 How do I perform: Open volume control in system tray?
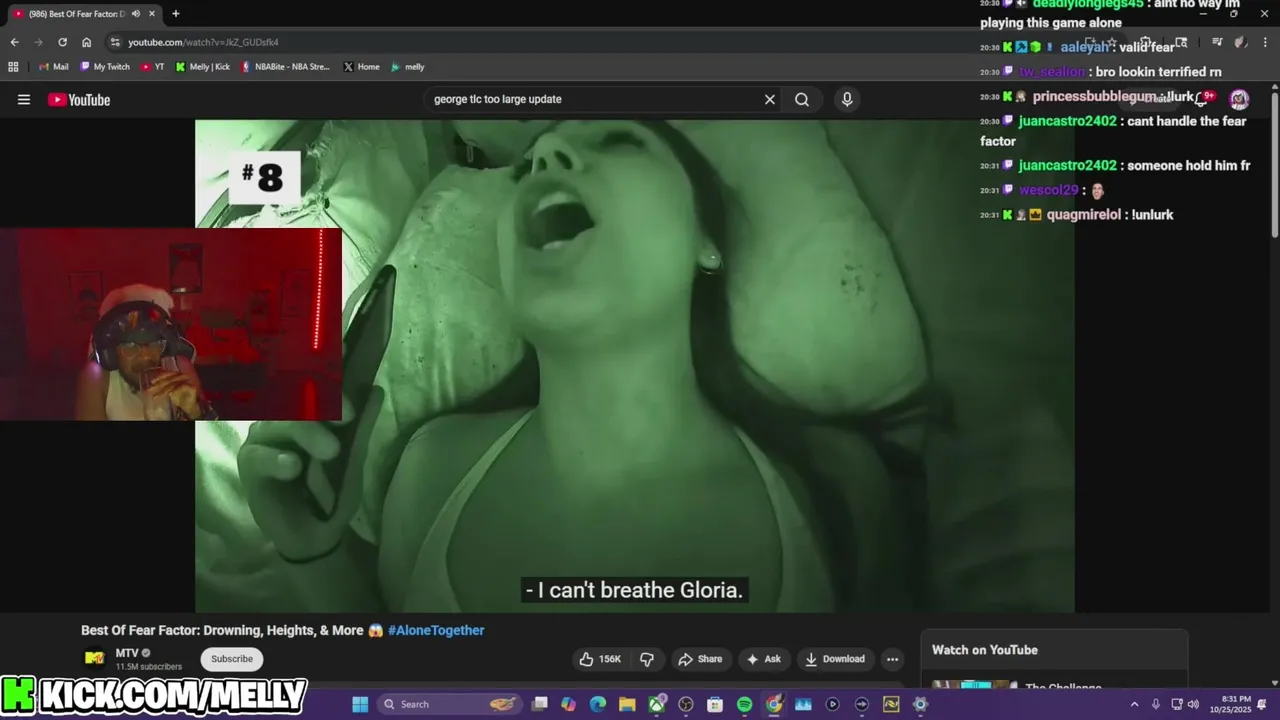(x=1193, y=704)
